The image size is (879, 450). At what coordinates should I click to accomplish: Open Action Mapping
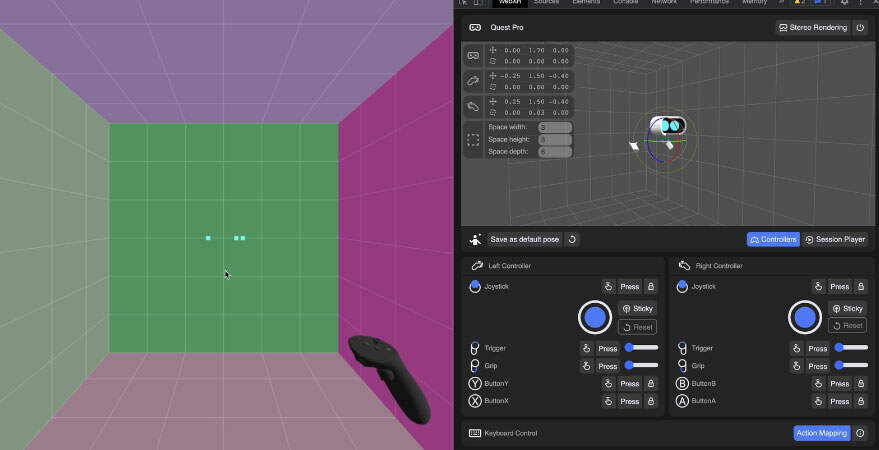coord(821,433)
